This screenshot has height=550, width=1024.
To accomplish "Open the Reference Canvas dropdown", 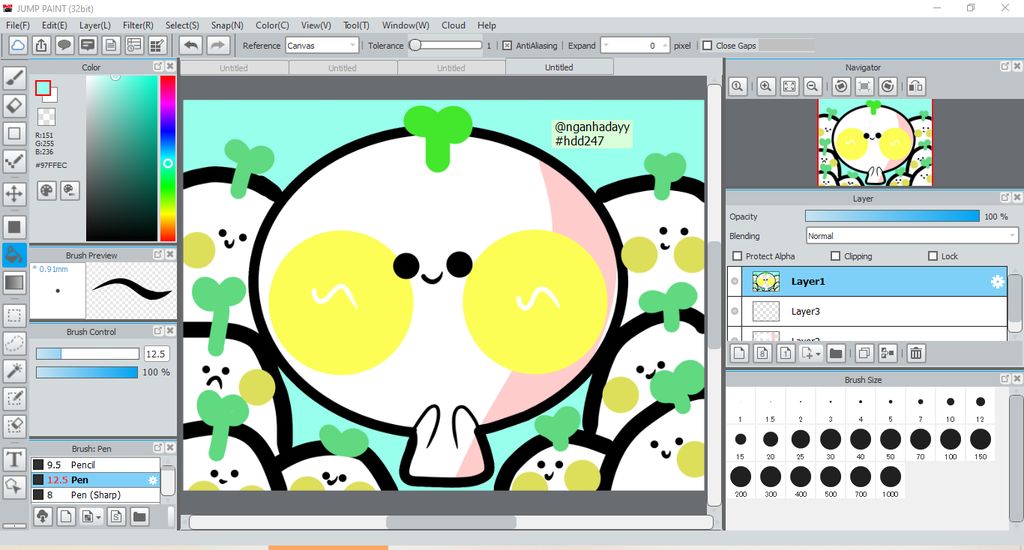I will [x=323, y=46].
